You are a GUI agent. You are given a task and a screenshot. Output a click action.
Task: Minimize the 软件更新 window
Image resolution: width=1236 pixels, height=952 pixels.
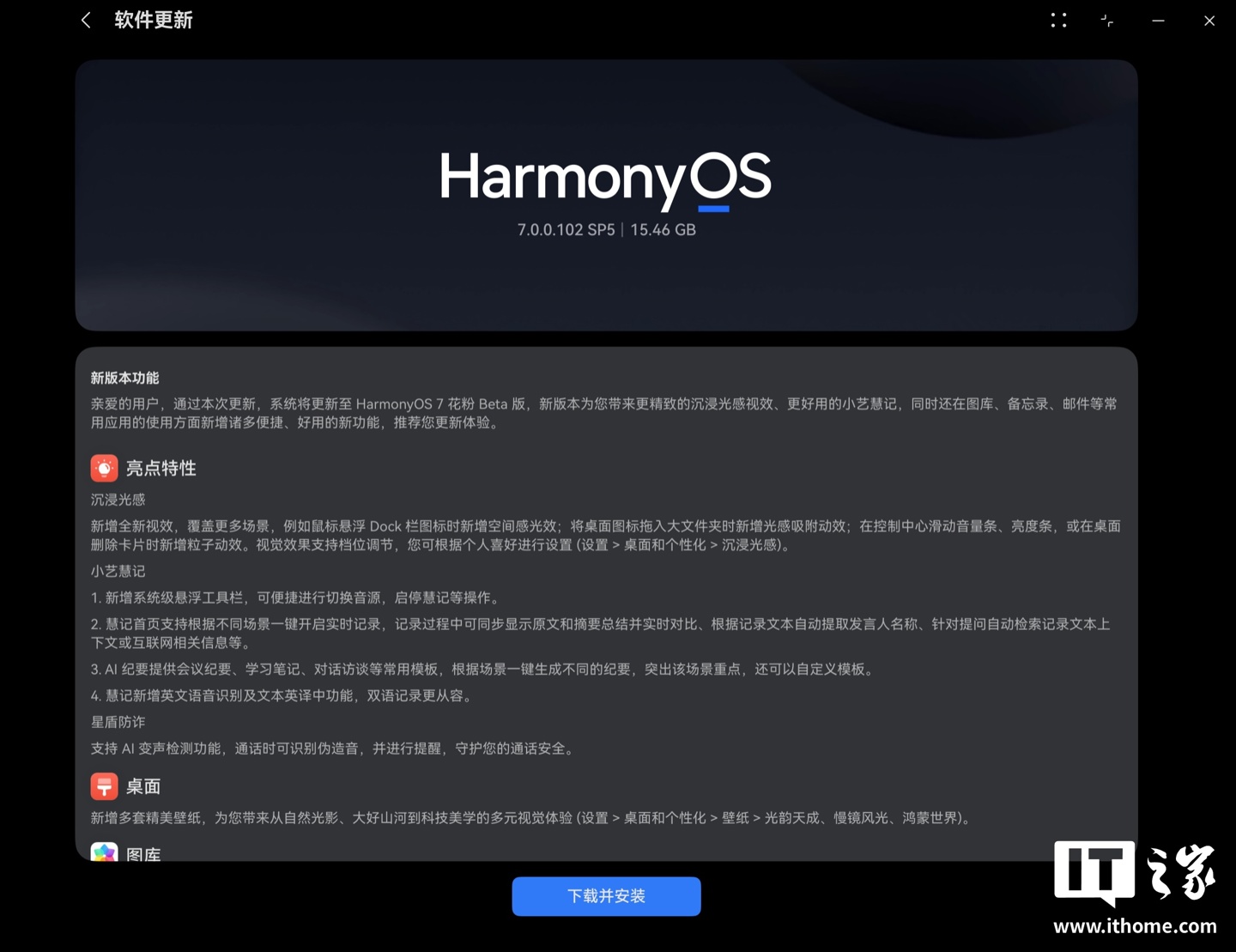pyautogui.click(x=1158, y=21)
